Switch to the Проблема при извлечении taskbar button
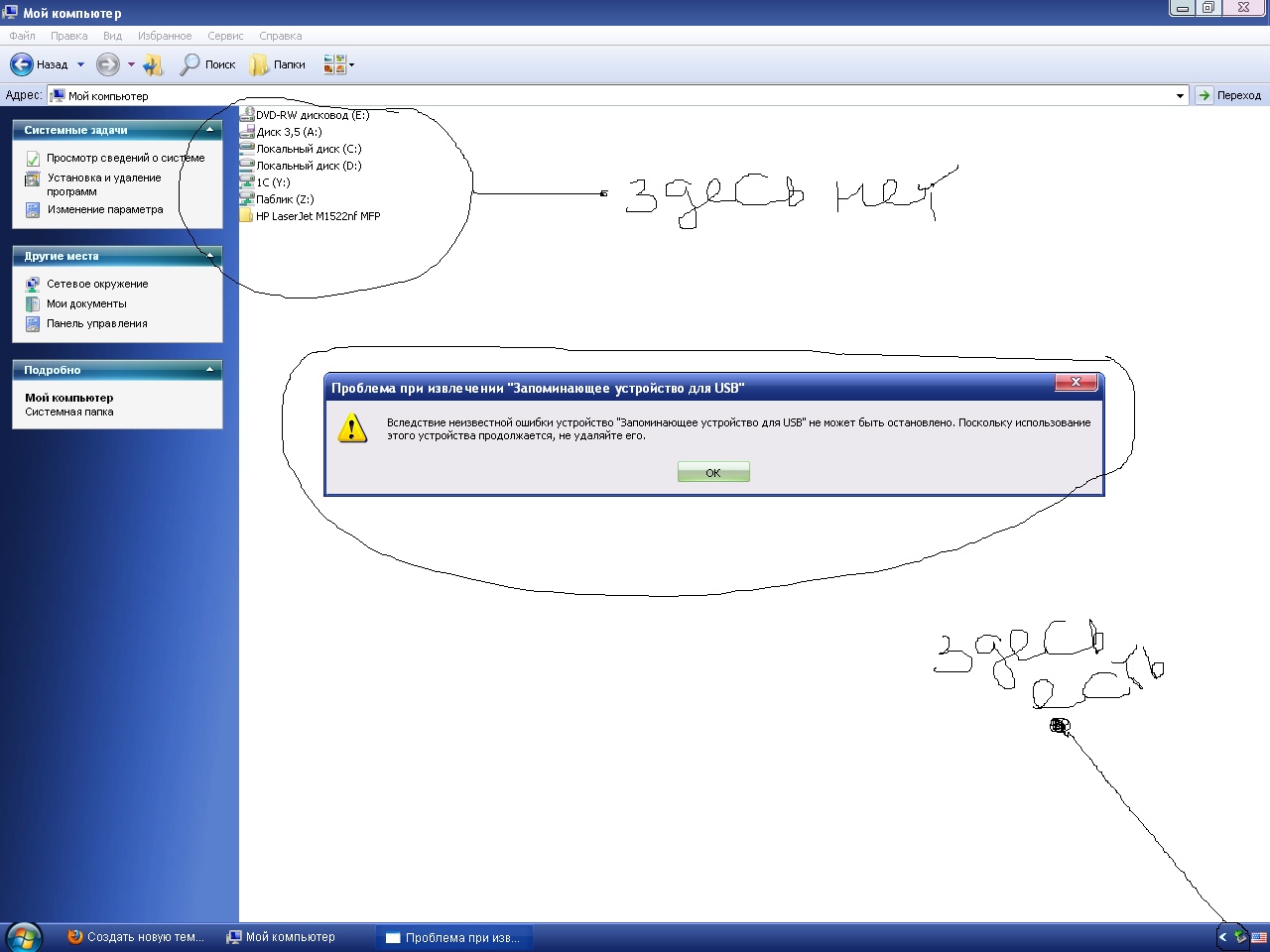Screen dimensions: 1270x952 [x=455, y=937]
